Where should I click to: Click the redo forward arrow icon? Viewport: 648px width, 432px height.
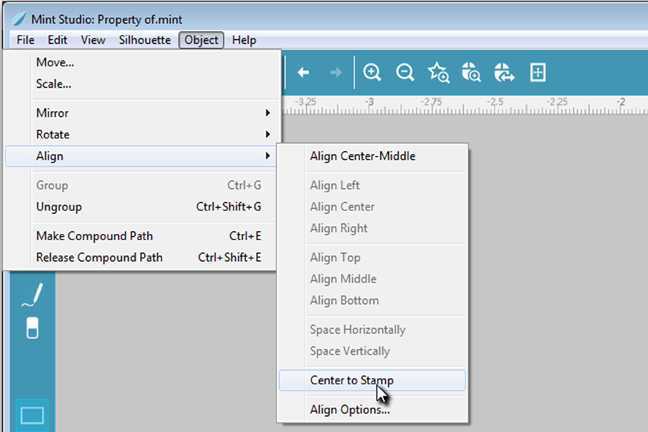click(336, 73)
